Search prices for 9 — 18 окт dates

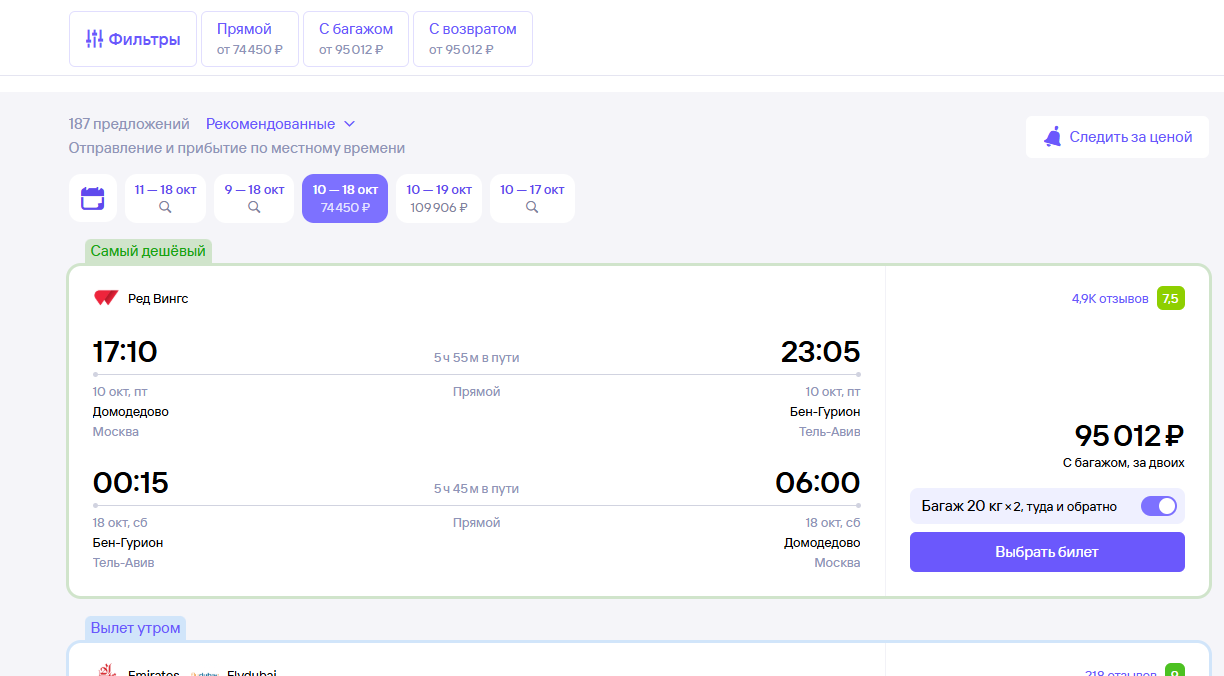coord(254,198)
